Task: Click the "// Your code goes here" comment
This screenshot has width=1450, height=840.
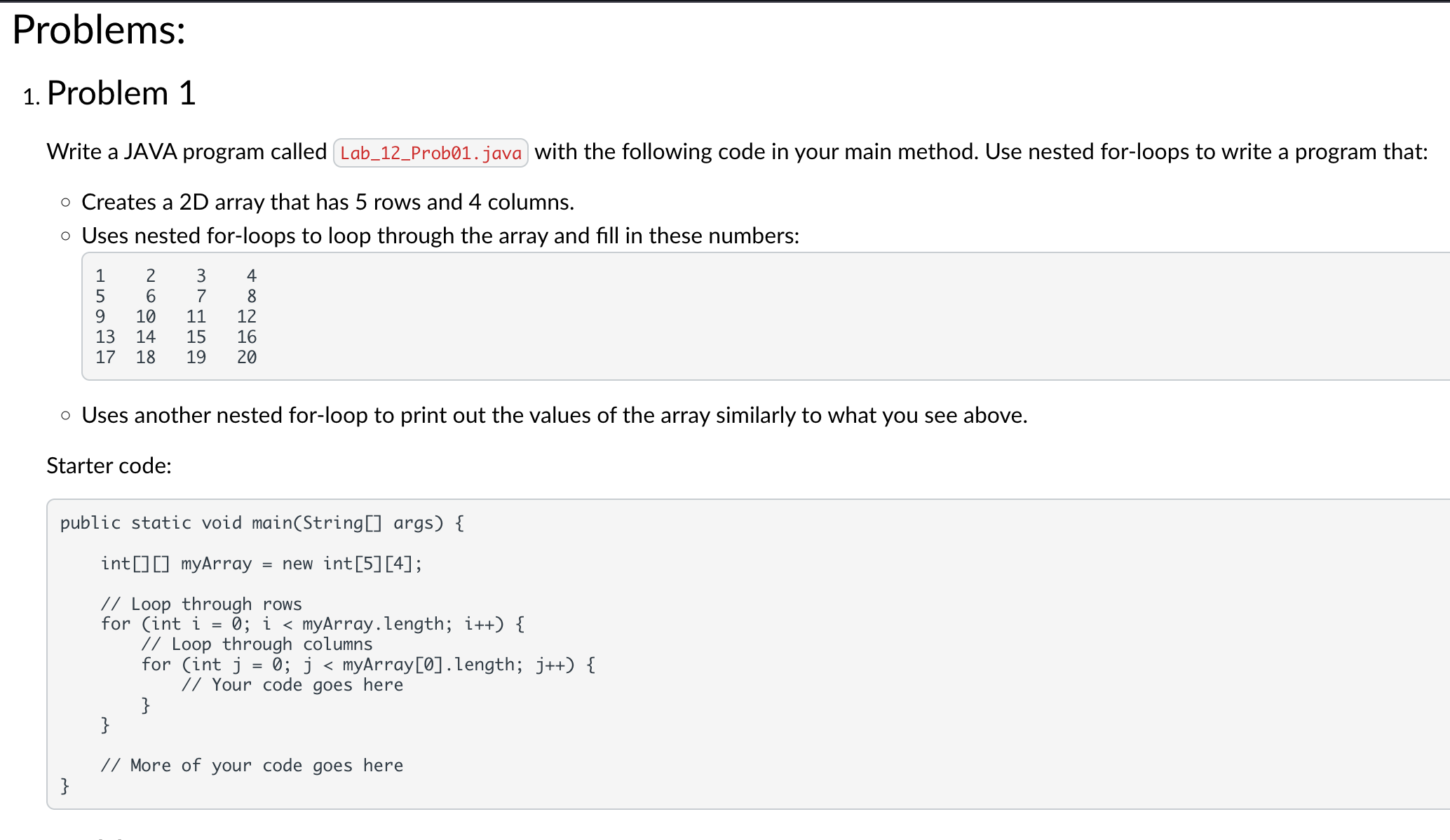Action: [x=292, y=685]
